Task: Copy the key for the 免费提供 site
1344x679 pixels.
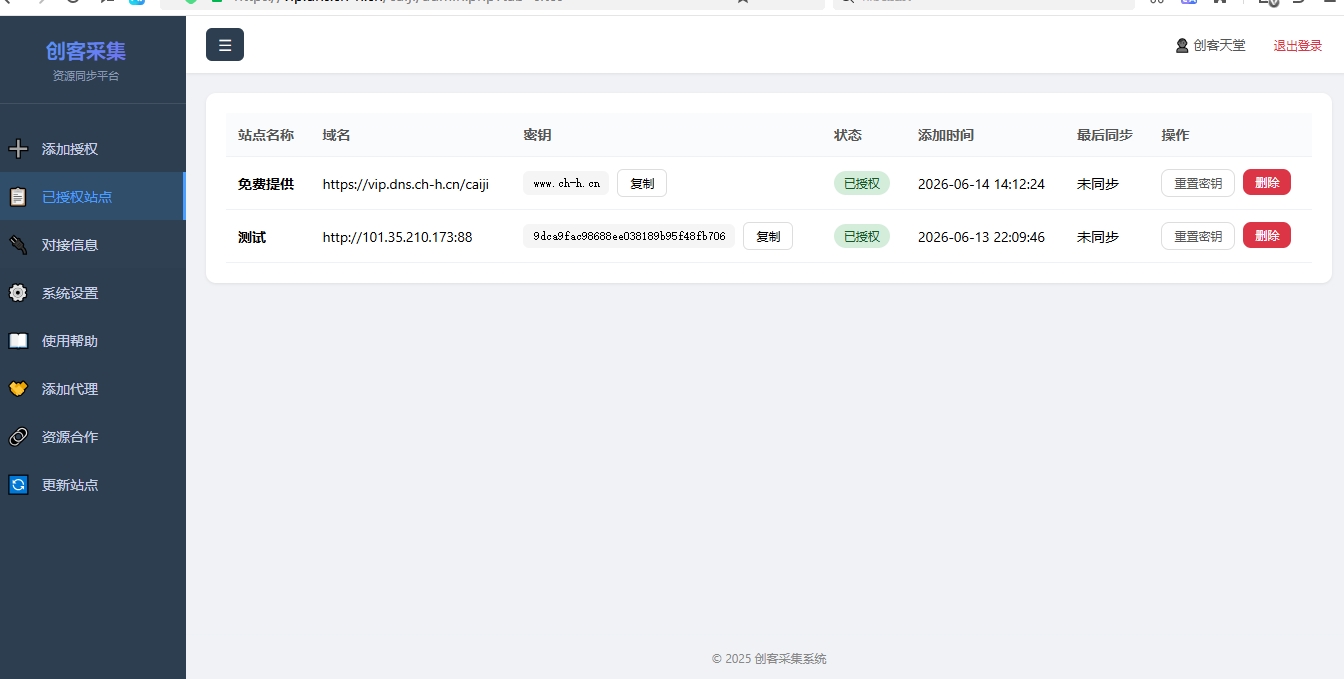Action: coord(642,183)
